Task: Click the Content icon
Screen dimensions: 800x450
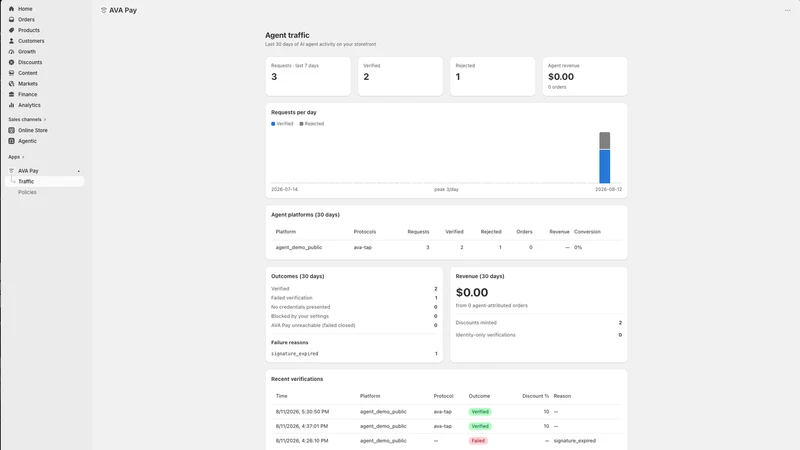Action: (11, 73)
